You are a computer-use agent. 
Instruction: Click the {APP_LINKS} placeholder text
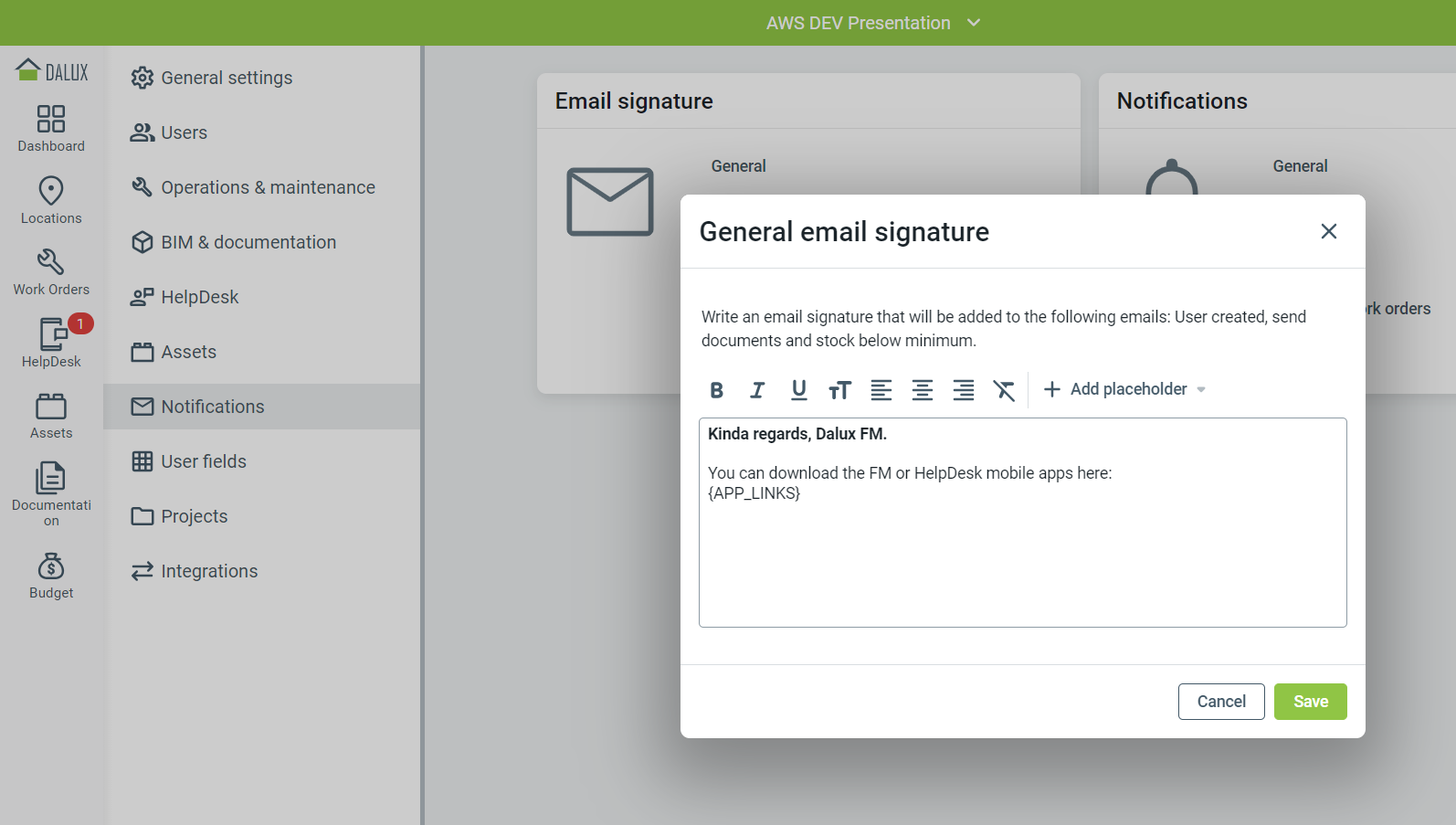(754, 493)
